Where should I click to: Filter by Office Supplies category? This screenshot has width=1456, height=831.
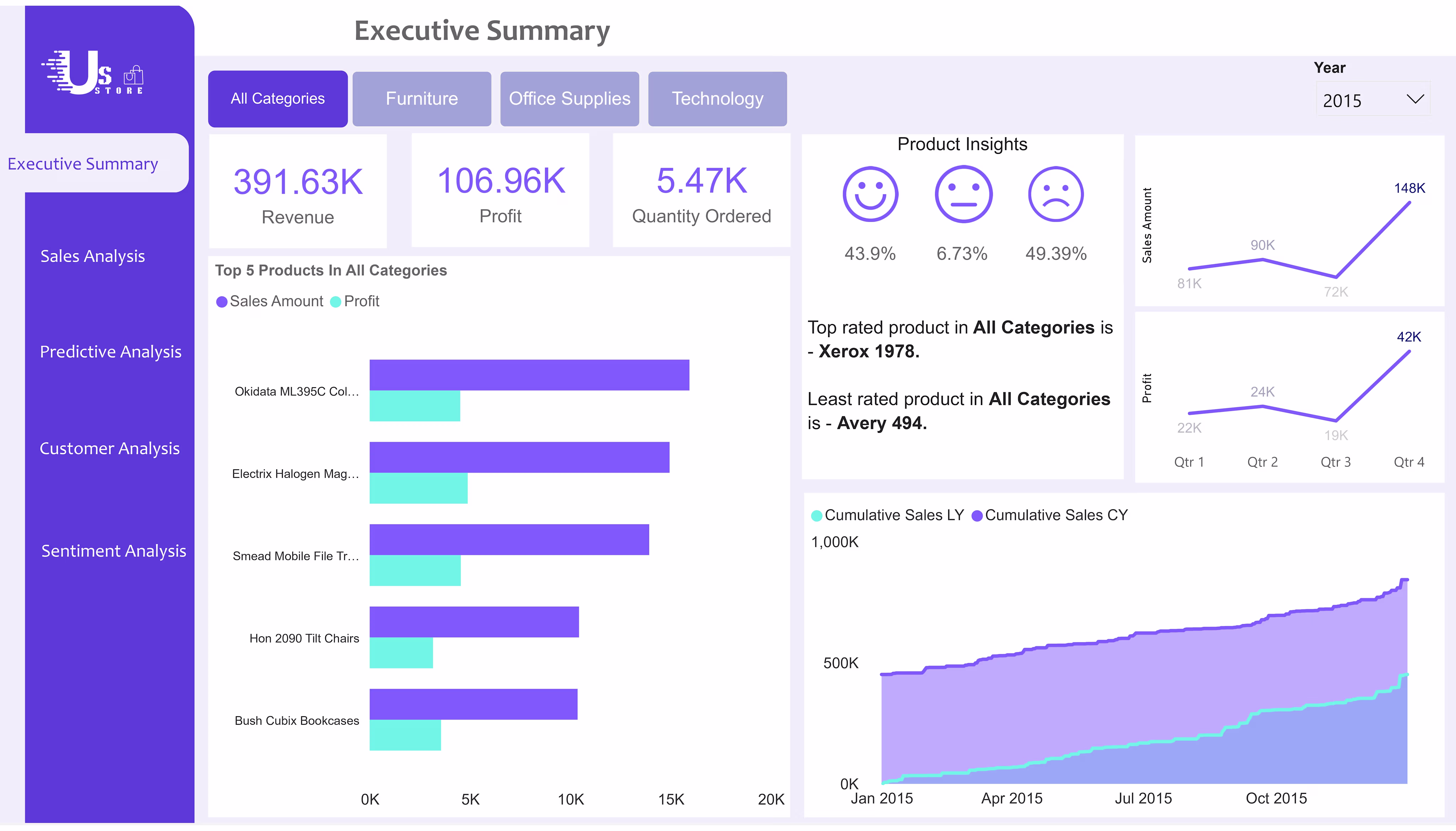(569, 99)
